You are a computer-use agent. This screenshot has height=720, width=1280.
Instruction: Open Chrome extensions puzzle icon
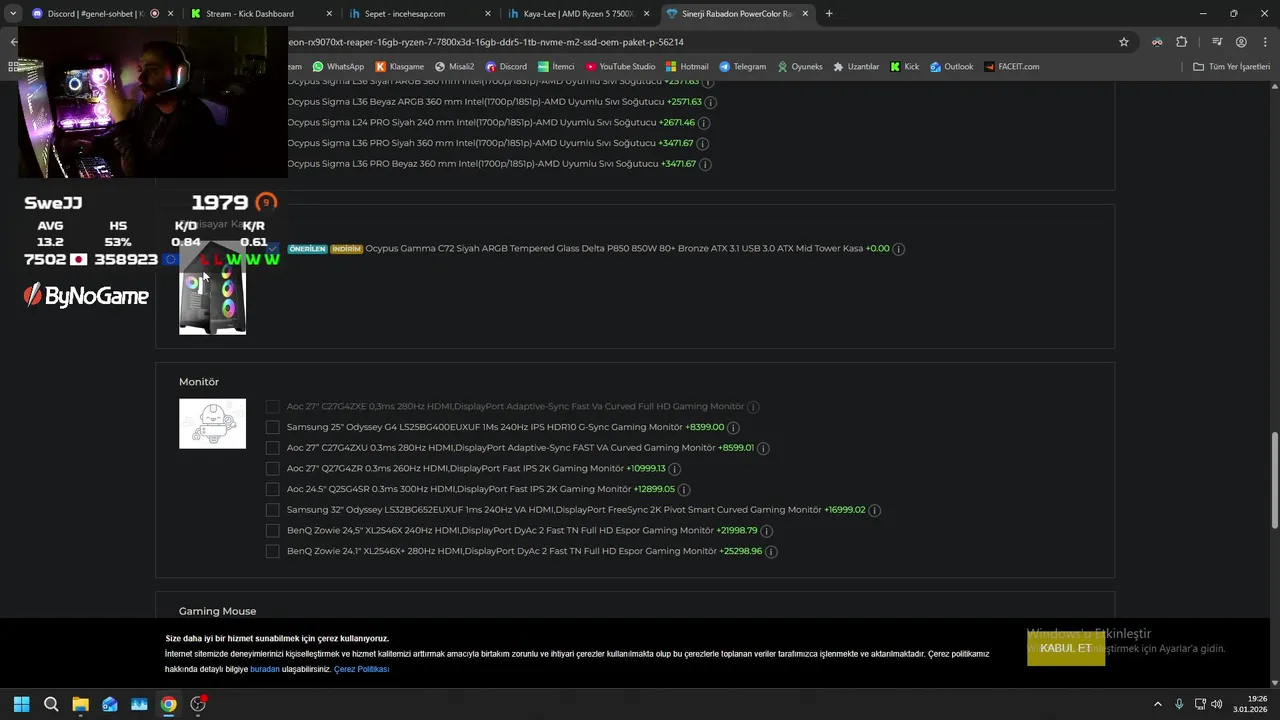pyautogui.click(x=1182, y=42)
